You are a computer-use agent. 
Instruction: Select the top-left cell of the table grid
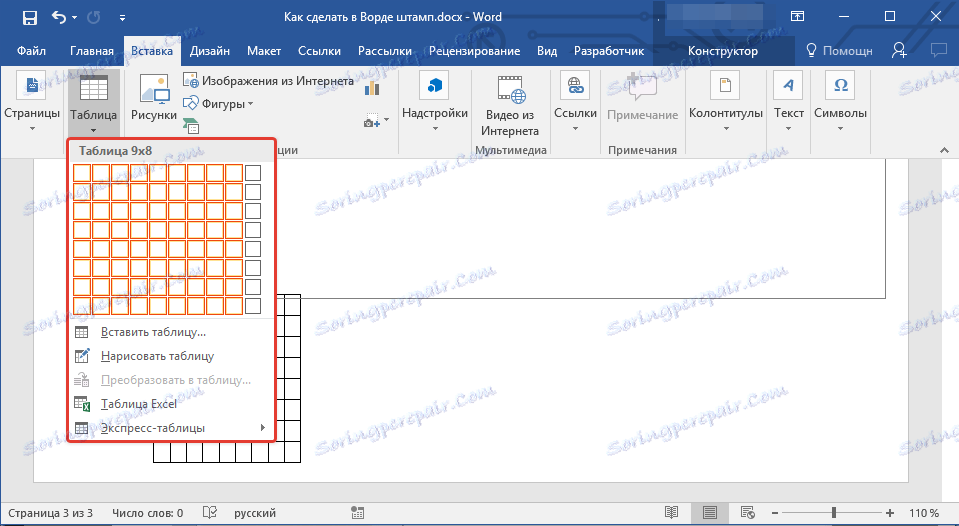[82, 173]
